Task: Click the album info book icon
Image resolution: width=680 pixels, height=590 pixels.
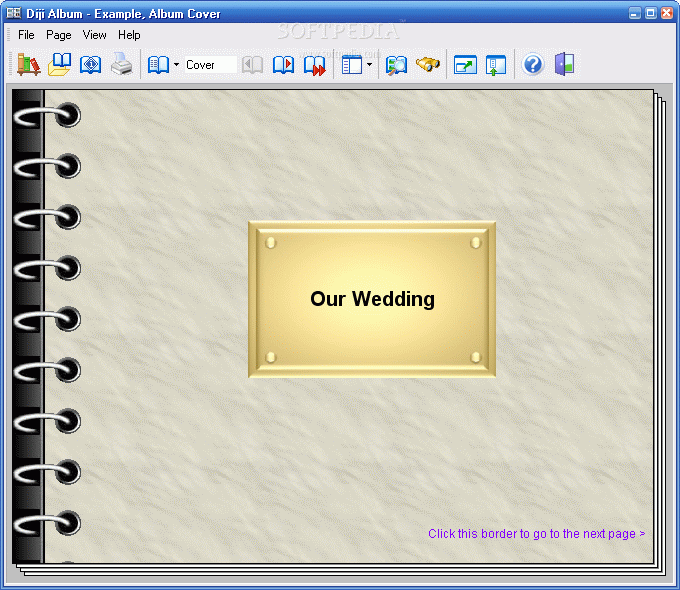Action: pyautogui.click(x=90, y=65)
